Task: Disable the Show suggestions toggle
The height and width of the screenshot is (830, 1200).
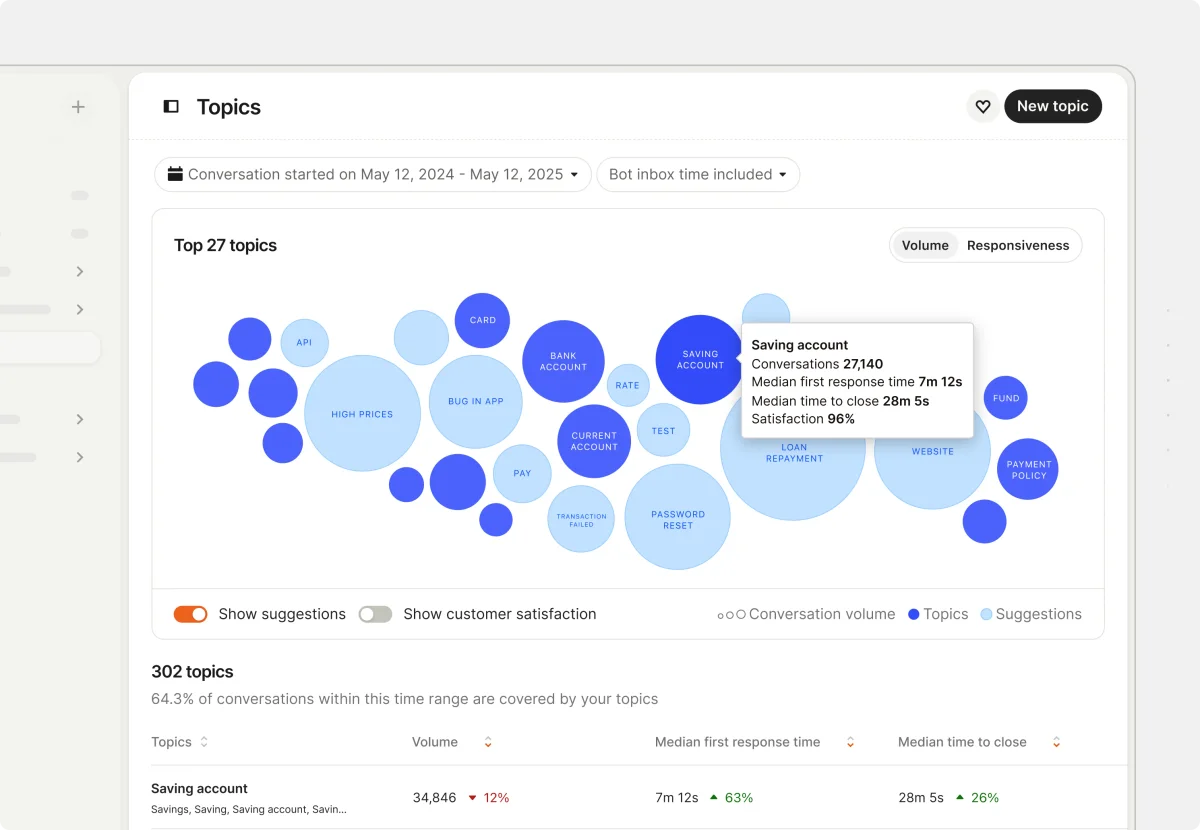Action: point(190,613)
